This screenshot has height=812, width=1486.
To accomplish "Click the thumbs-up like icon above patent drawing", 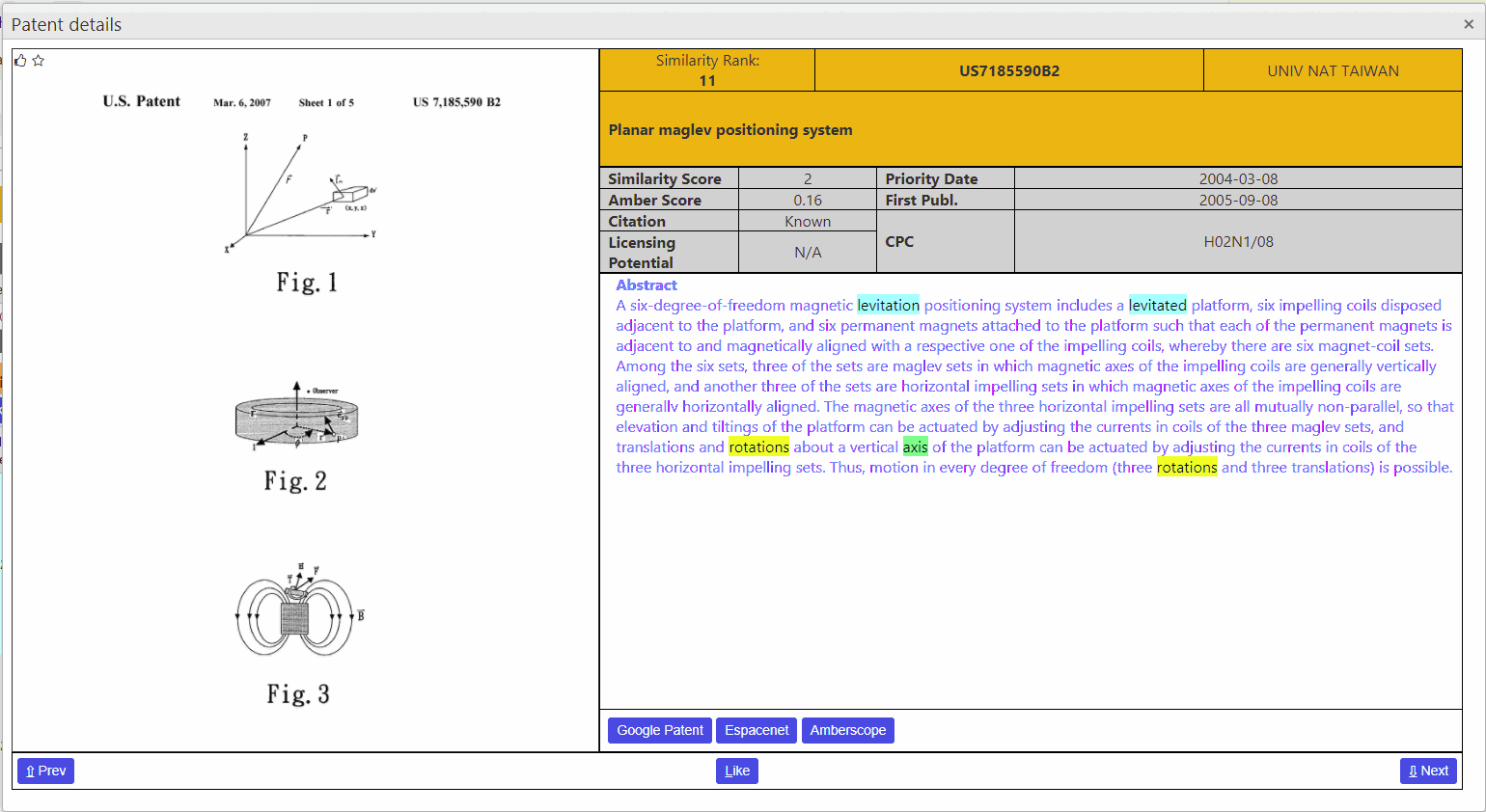I will coord(20,61).
